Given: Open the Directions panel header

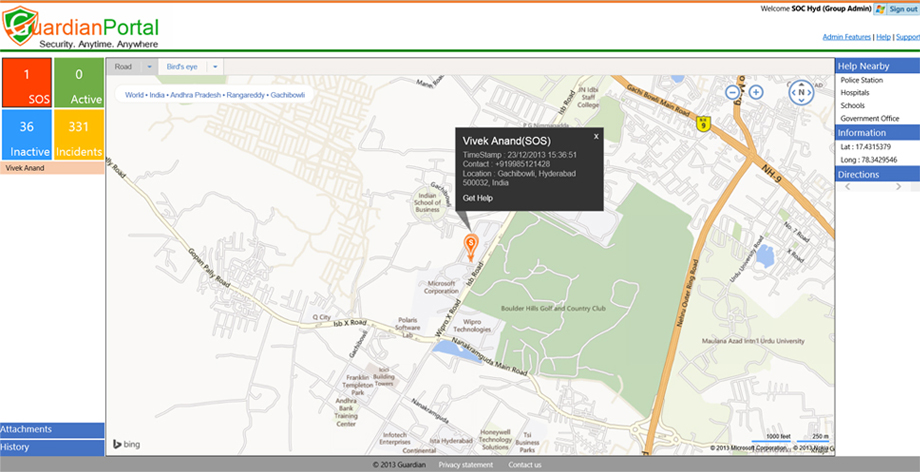Looking at the screenshot, I should (x=877, y=174).
